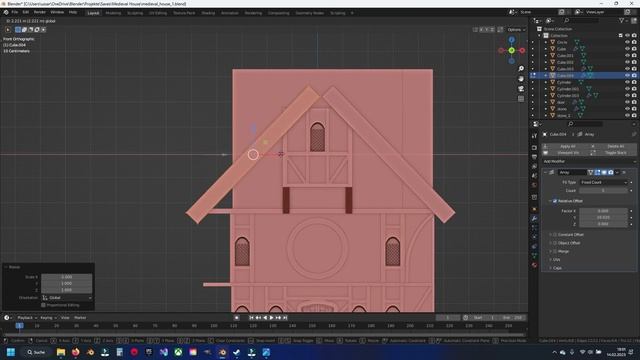Click the zoom magnifier icon in the viewport
Screen dimensions: 640x360
tap(521, 69)
